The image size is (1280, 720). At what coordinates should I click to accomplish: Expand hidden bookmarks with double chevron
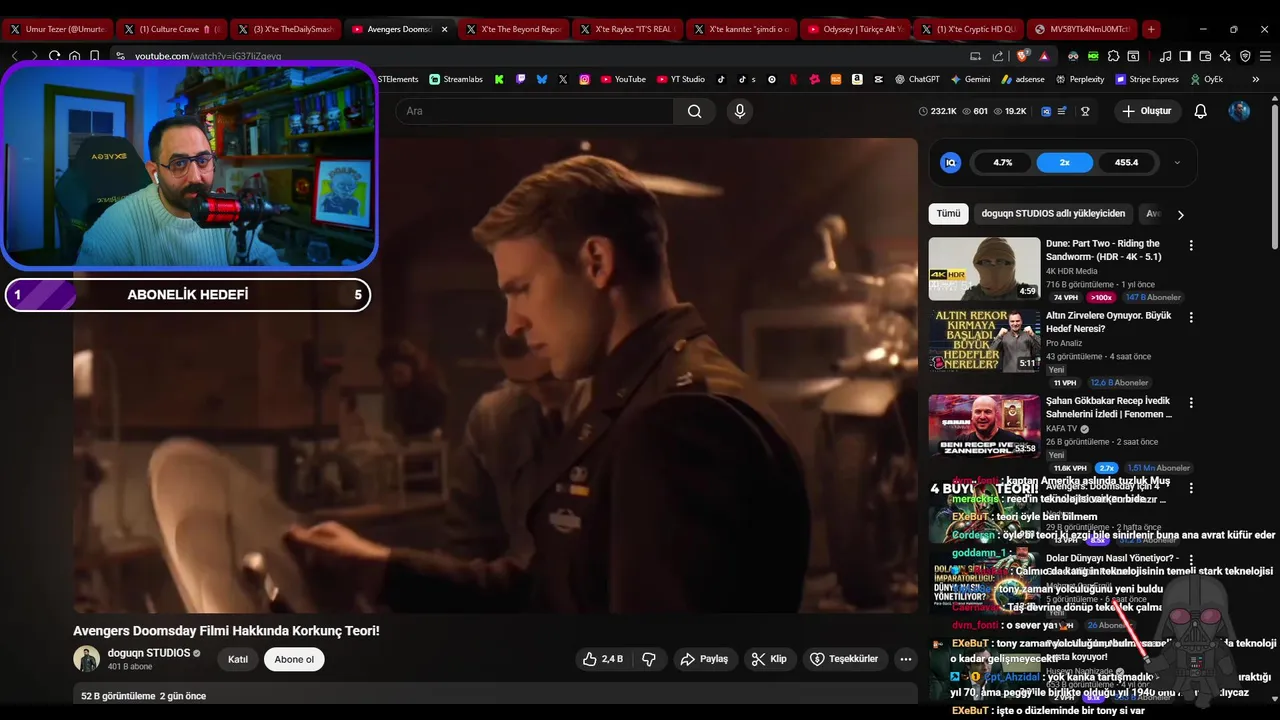point(1255,79)
